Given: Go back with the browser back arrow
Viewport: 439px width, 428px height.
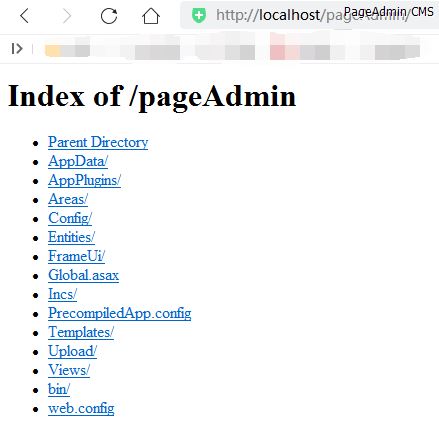Looking at the screenshot, I should pyautogui.click(x=24, y=16).
